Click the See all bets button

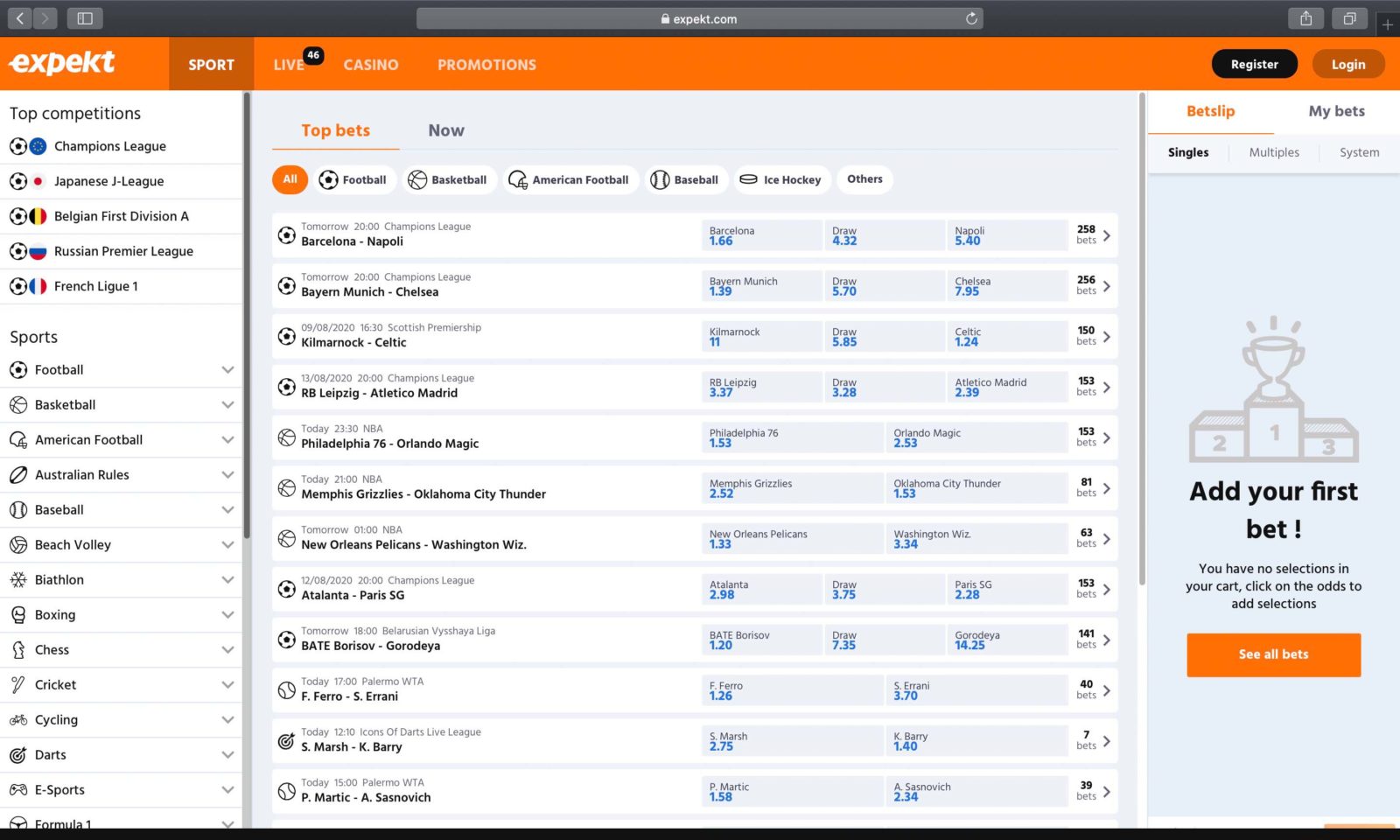(1273, 654)
